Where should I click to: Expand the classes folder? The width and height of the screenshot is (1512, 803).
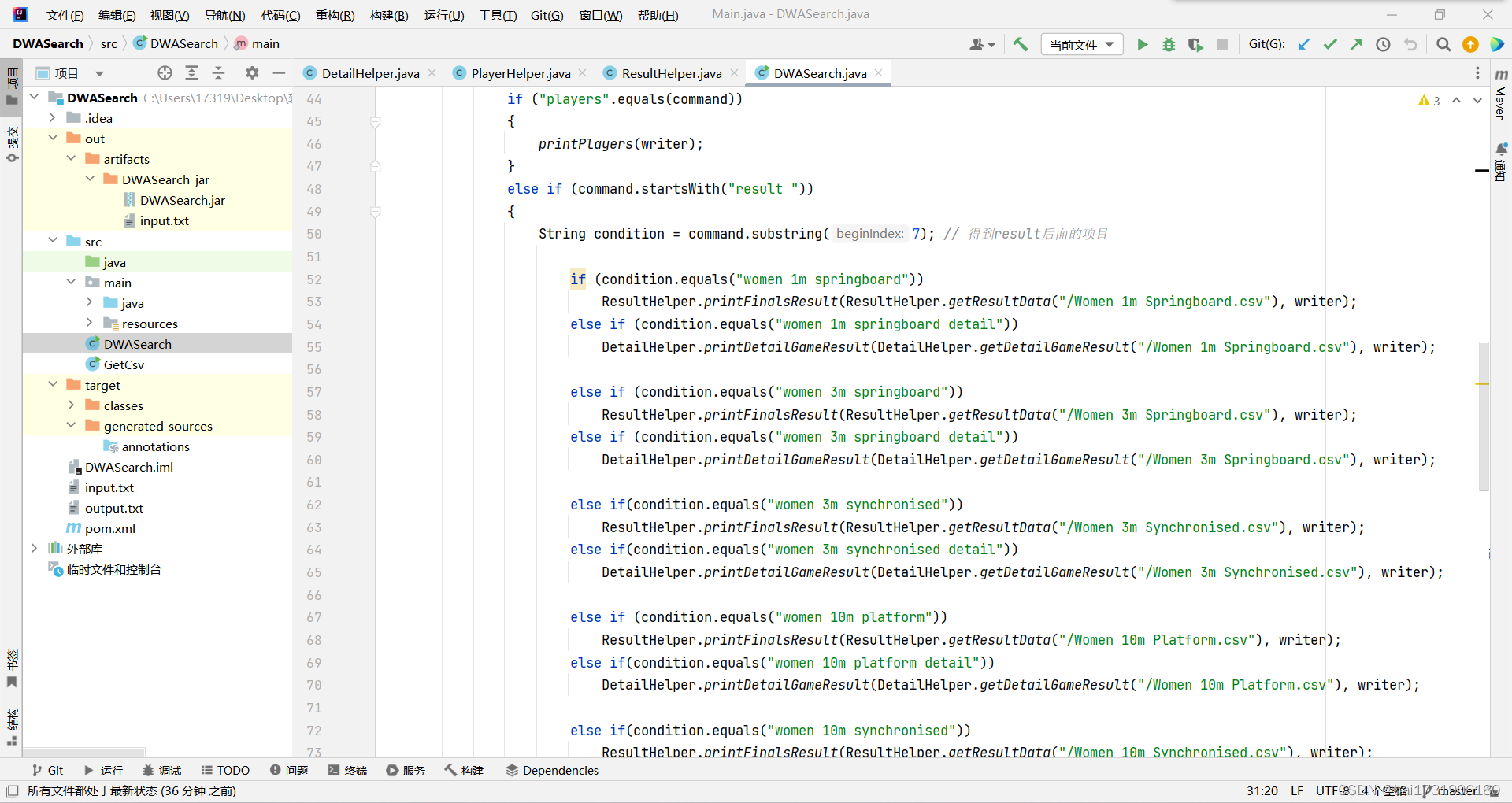(x=71, y=405)
